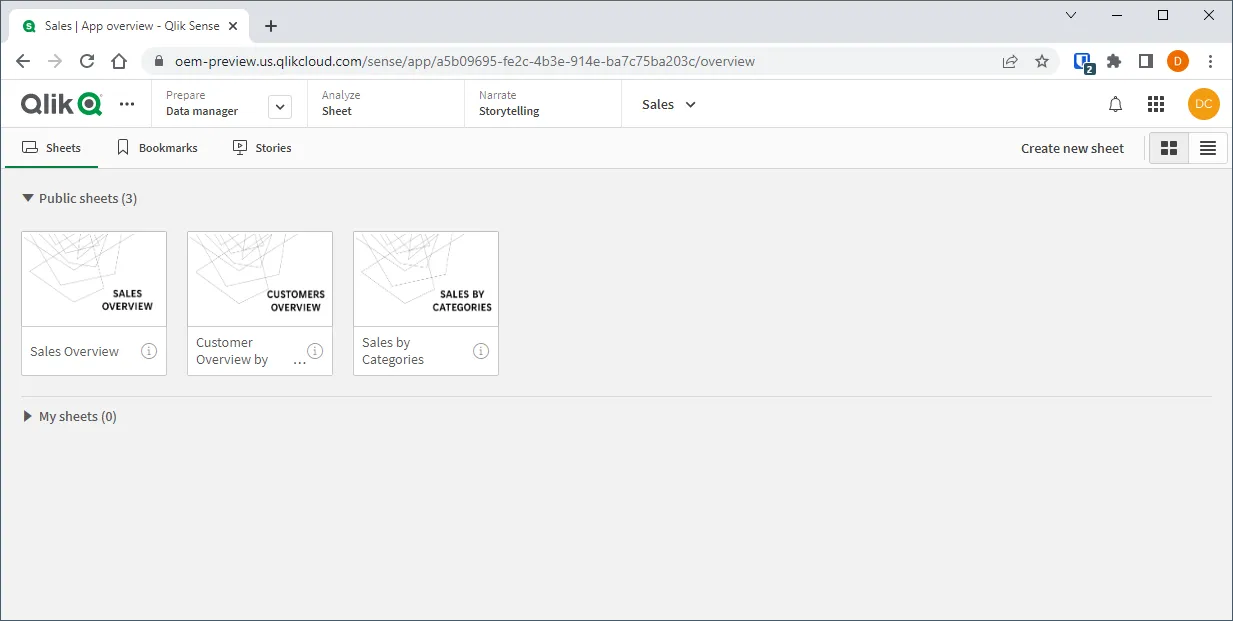Click Create new sheet
Screen dimensions: 1233x621
1071,147
